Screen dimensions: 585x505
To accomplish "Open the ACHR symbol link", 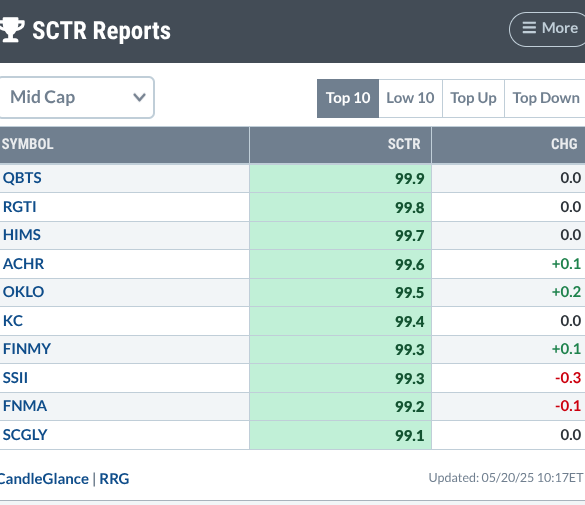I will [23, 264].
